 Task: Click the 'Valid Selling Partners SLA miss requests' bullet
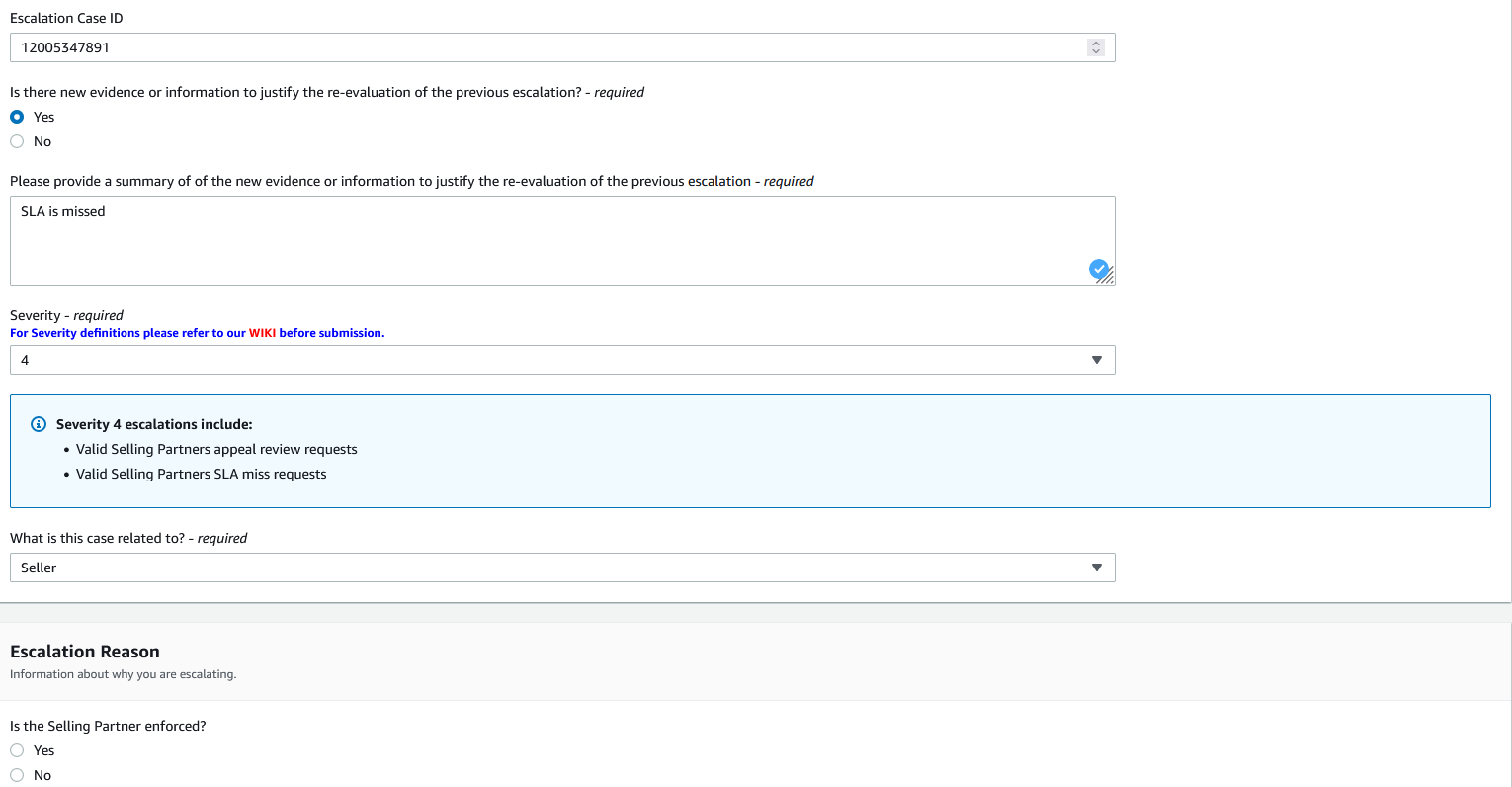[x=202, y=474]
